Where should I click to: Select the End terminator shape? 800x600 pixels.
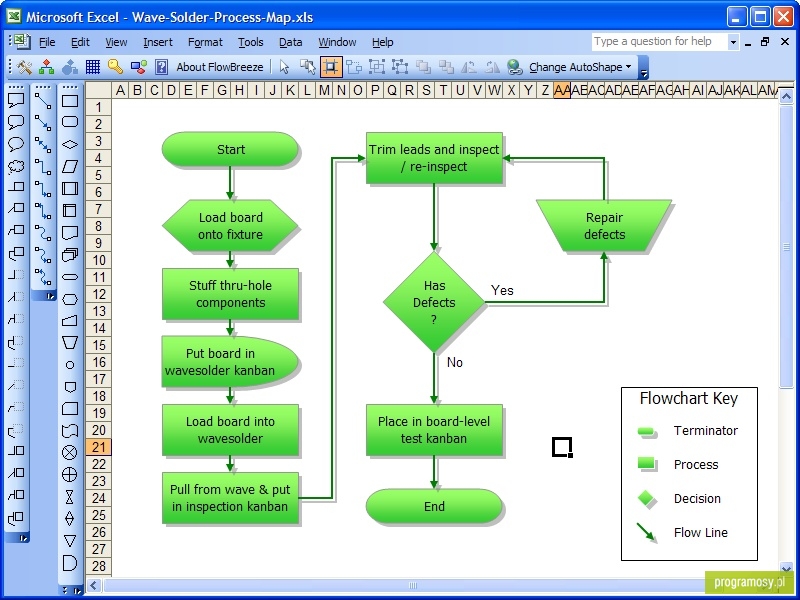[434, 506]
